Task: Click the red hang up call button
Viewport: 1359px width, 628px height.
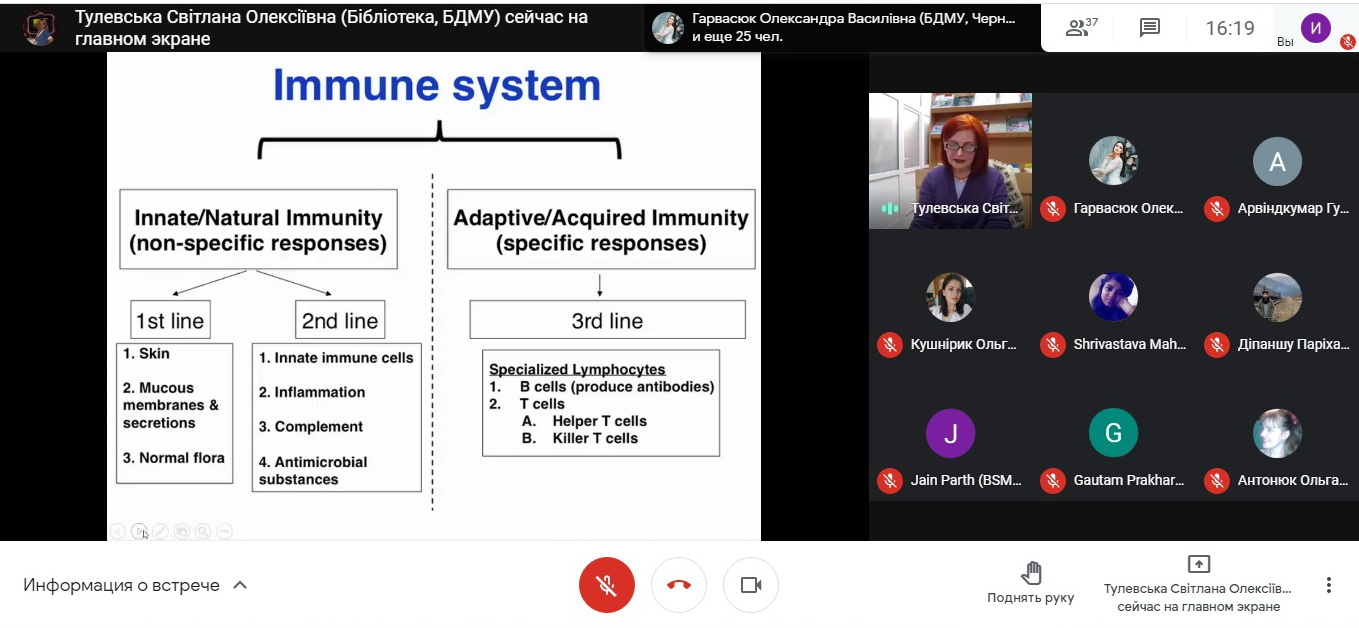Action: (x=678, y=585)
